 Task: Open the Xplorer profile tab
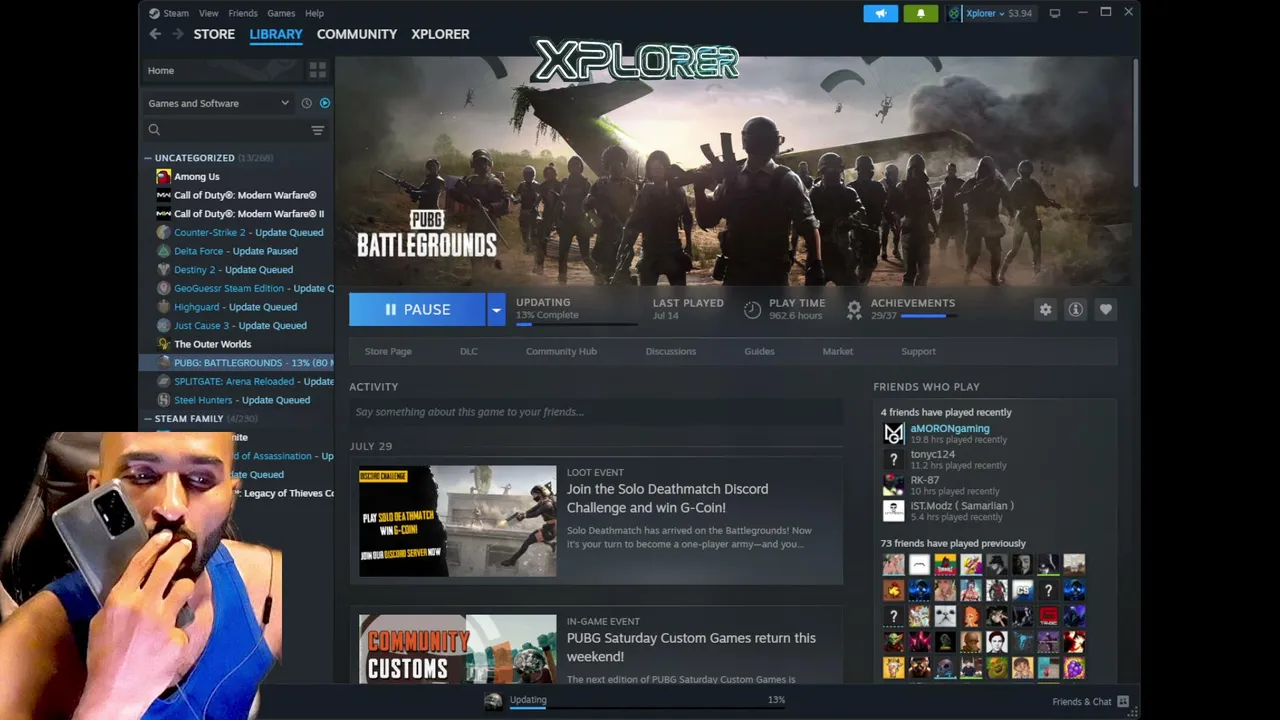(x=440, y=34)
